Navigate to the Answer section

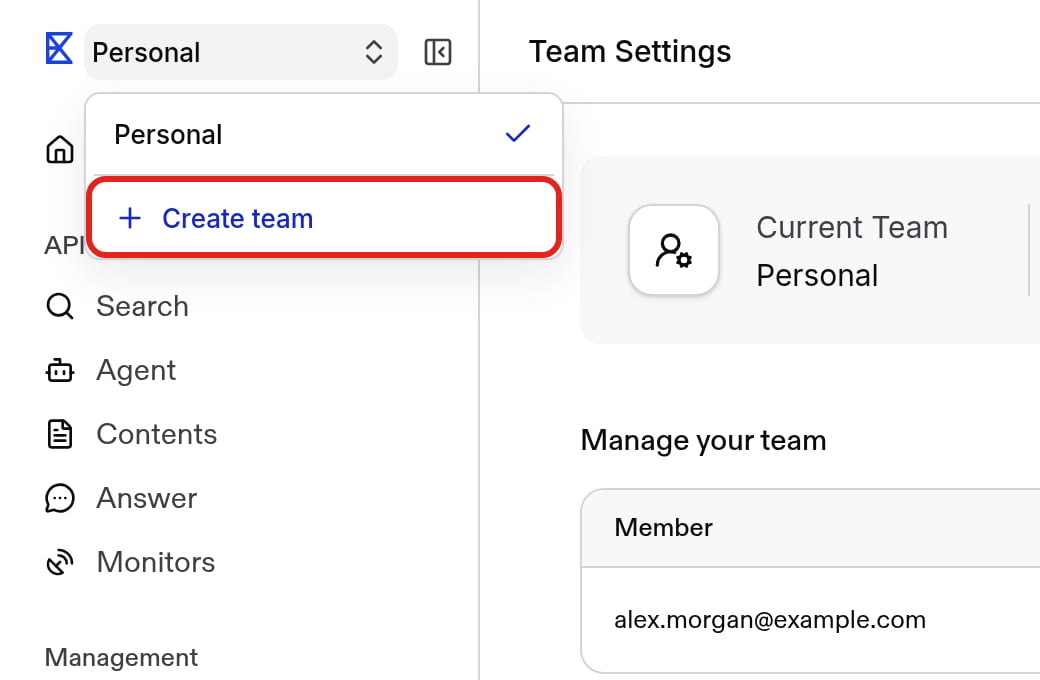[x=147, y=498]
